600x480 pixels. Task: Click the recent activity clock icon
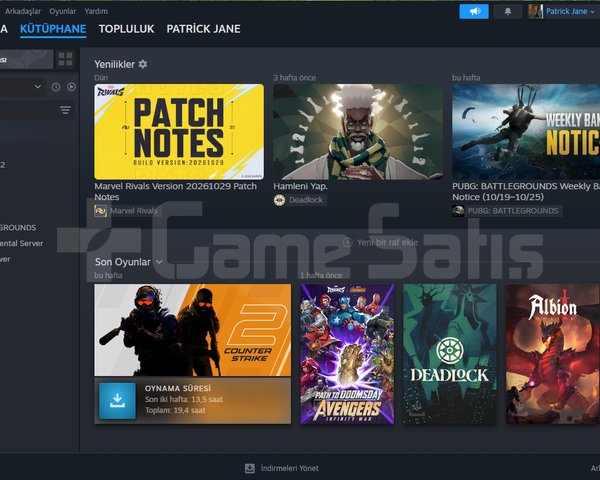tap(56, 87)
